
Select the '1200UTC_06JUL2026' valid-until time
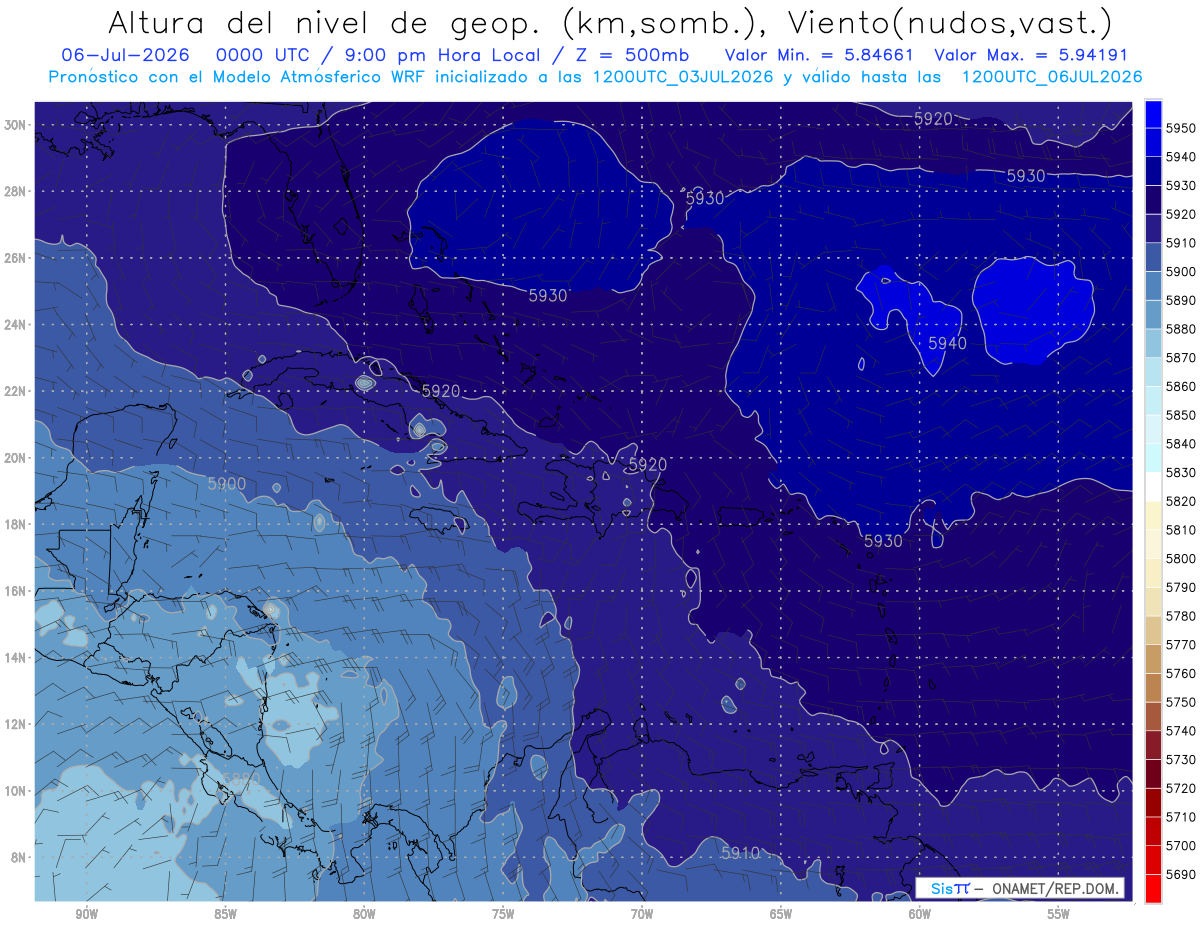[1052, 76]
